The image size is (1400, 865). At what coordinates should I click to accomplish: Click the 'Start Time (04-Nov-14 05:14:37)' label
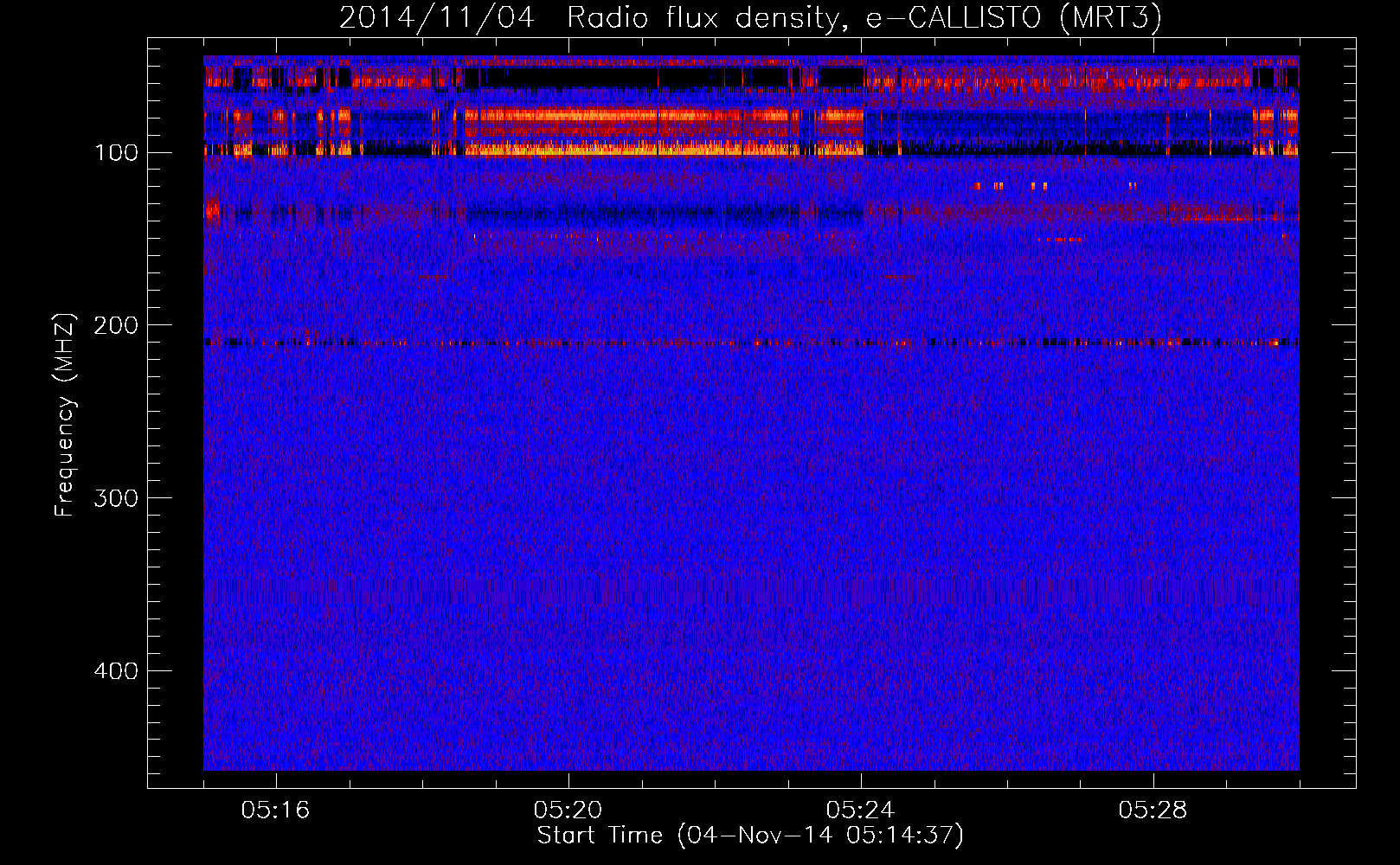(x=750, y=836)
